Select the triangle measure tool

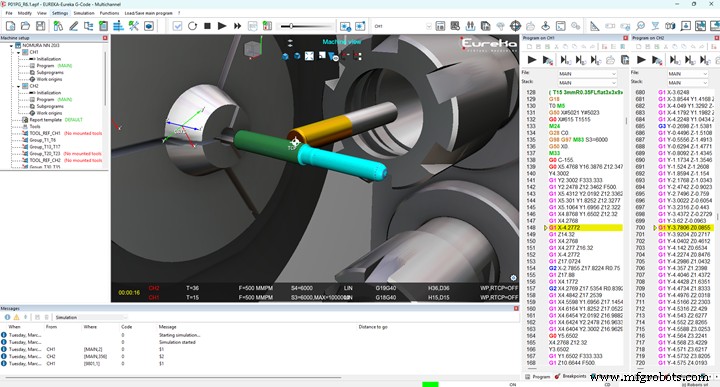click(595, 26)
